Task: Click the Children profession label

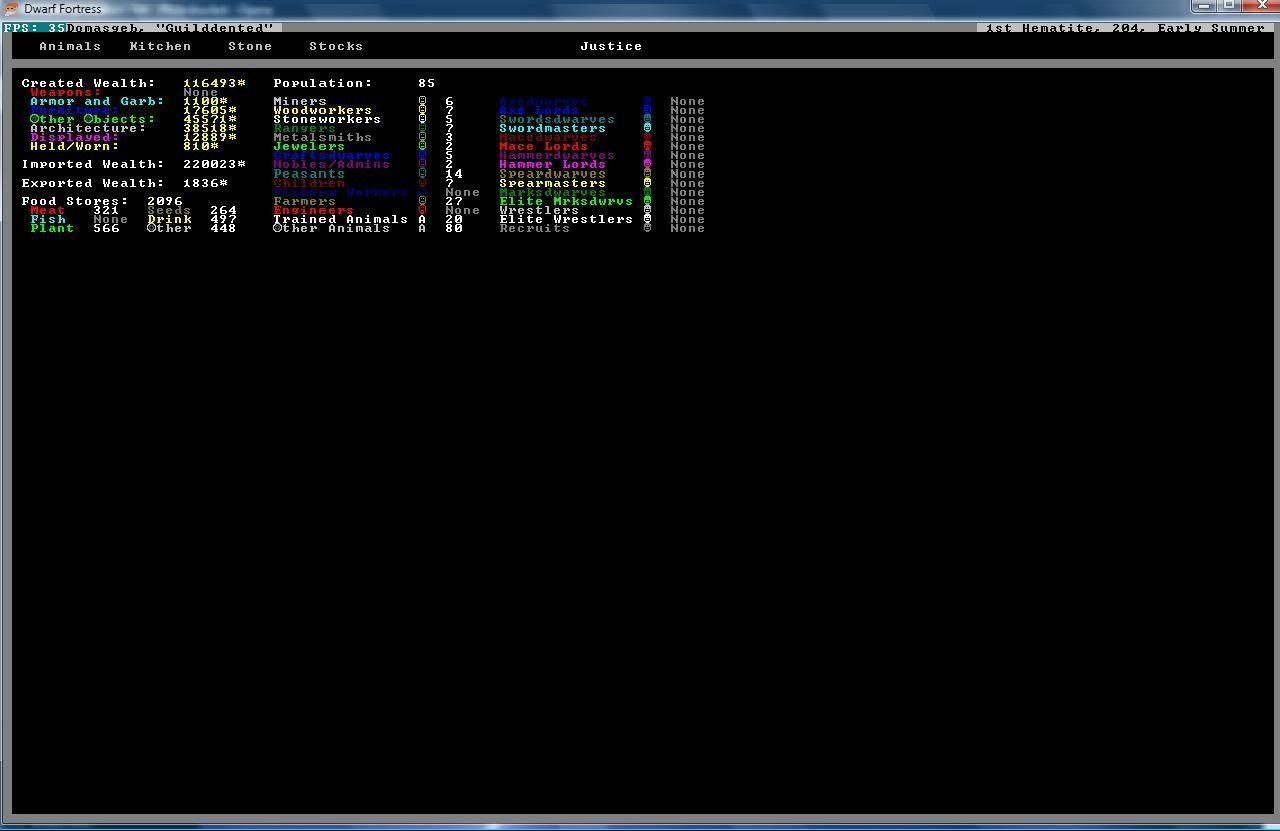Action: pos(309,183)
